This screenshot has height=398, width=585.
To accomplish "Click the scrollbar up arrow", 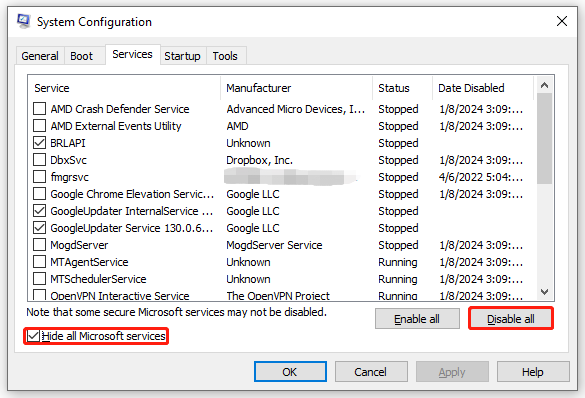I will point(544,85).
